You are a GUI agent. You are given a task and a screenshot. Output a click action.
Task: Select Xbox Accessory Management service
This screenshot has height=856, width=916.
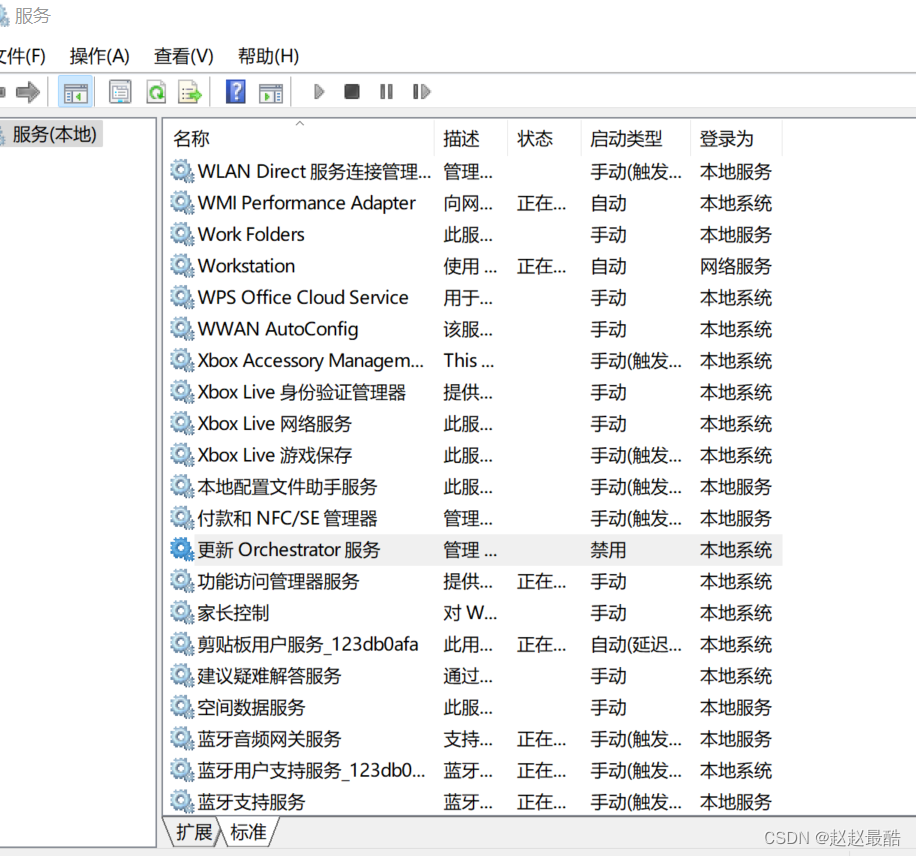coord(310,361)
